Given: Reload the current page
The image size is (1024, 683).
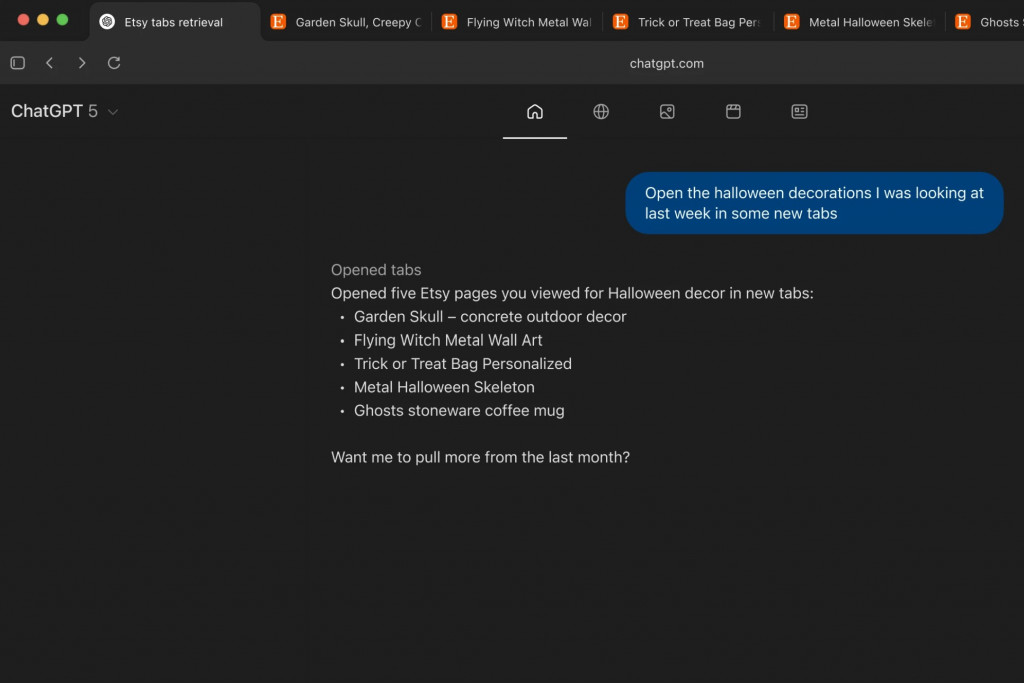Looking at the screenshot, I should point(113,62).
